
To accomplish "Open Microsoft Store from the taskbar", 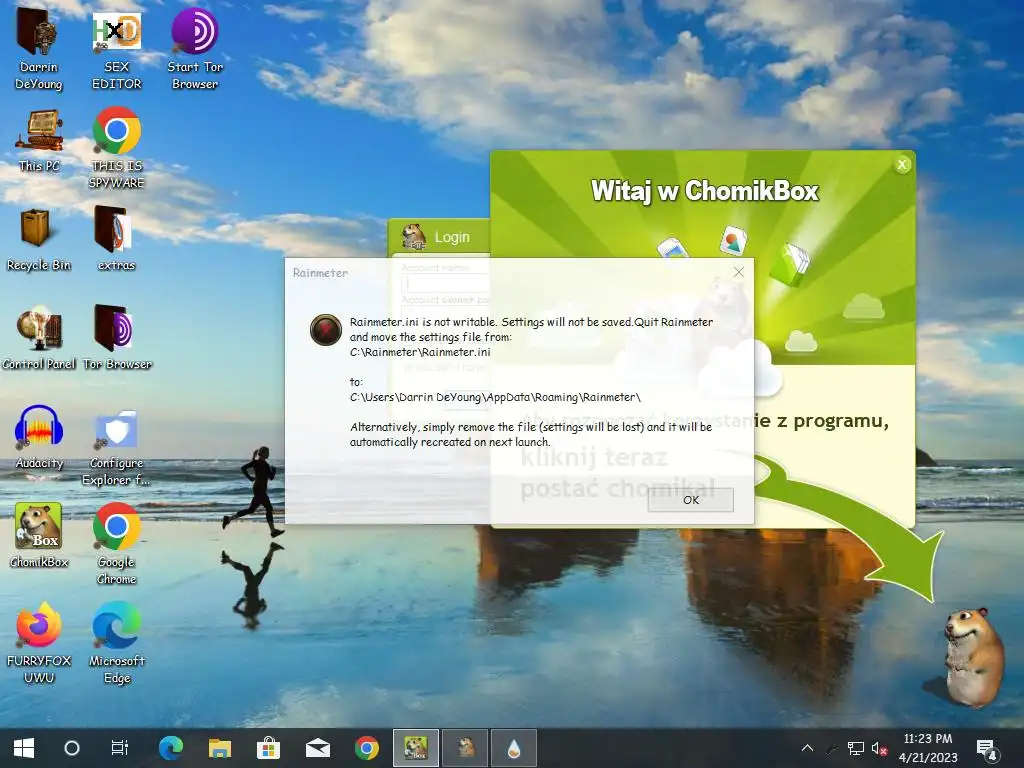I will pyautogui.click(x=268, y=748).
